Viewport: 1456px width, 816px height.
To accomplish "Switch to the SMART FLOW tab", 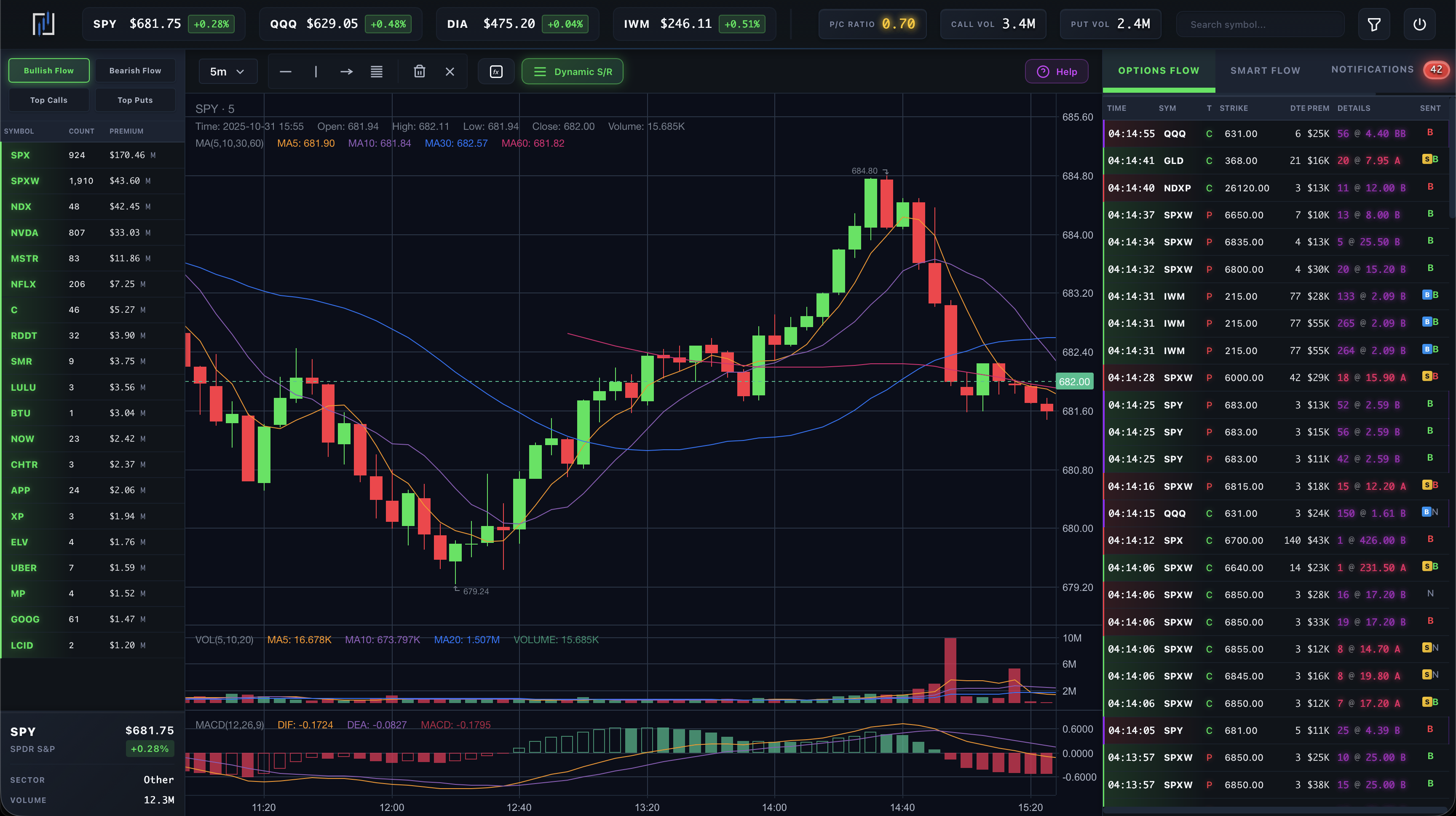I will pyautogui.click(x=1266, y=70).
